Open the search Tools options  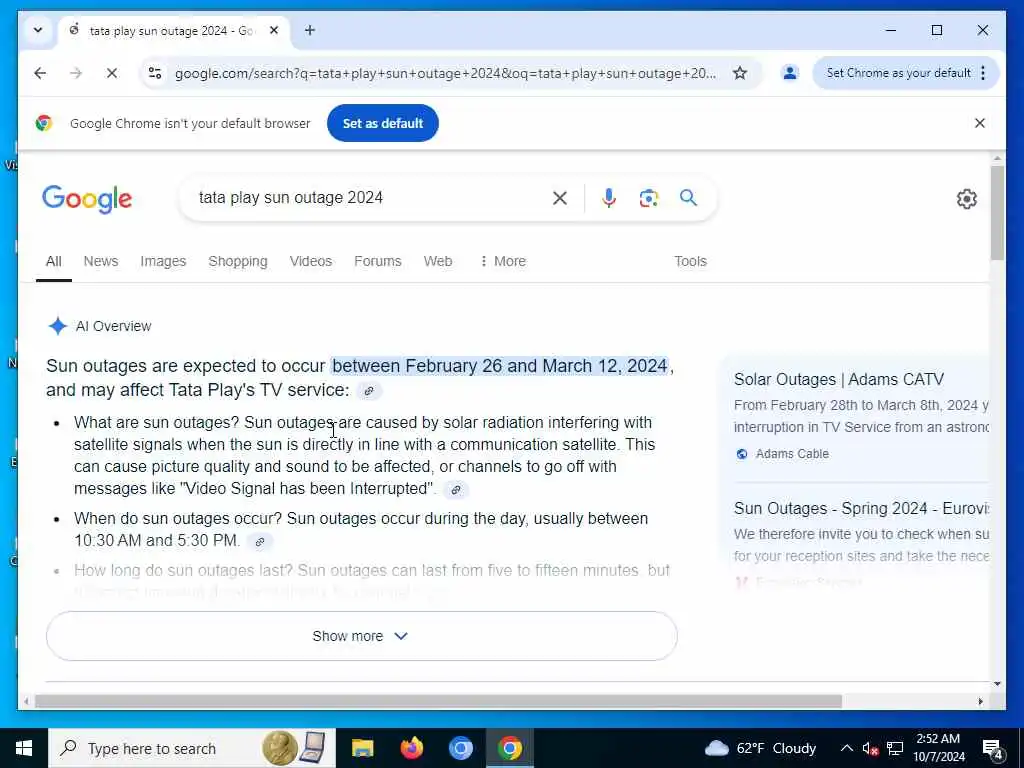click(x=690, y=261)
